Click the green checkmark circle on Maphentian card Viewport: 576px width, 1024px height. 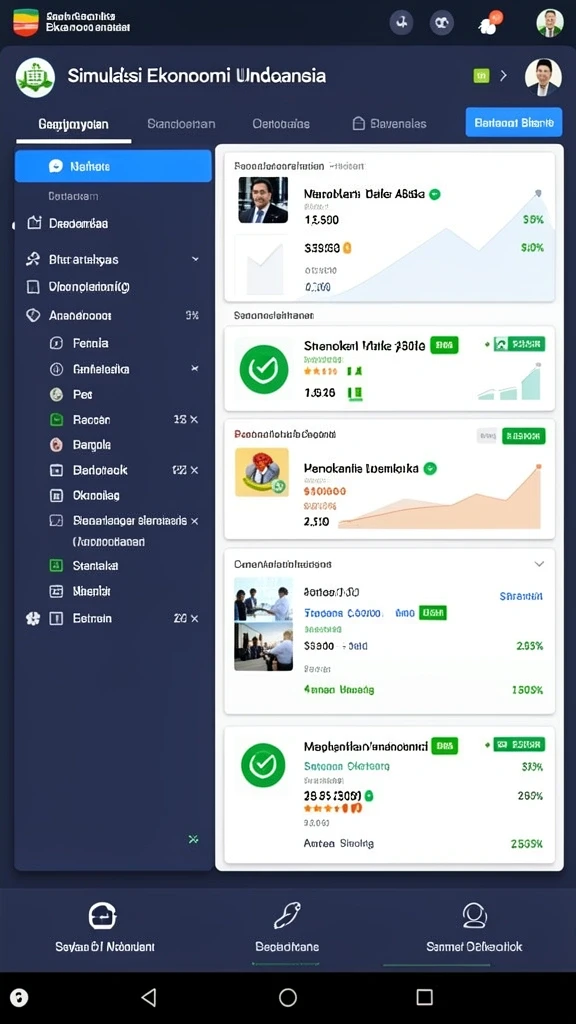[263, 764]
